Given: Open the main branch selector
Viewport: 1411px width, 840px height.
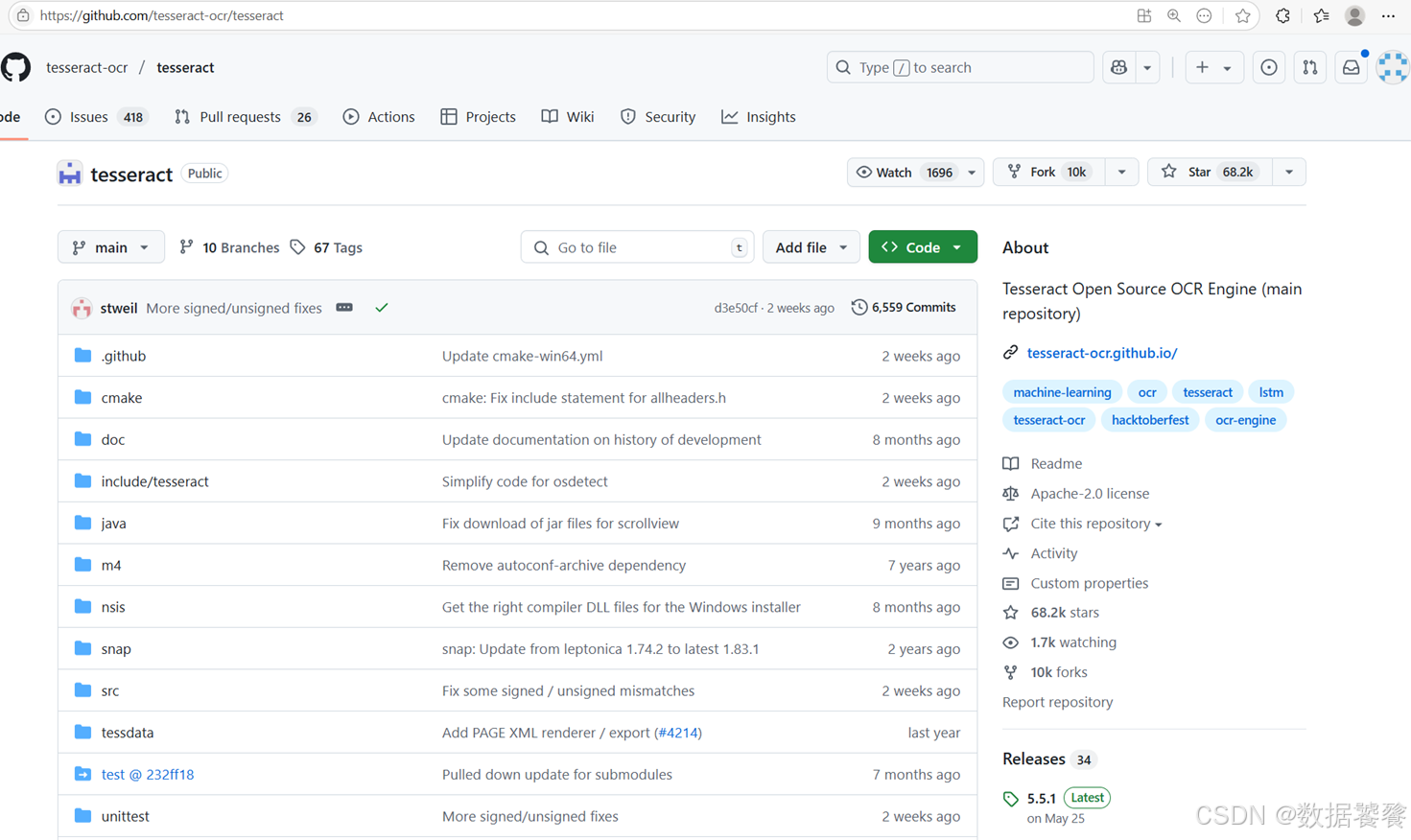Looking at the screenshot, I should point(111,247).
